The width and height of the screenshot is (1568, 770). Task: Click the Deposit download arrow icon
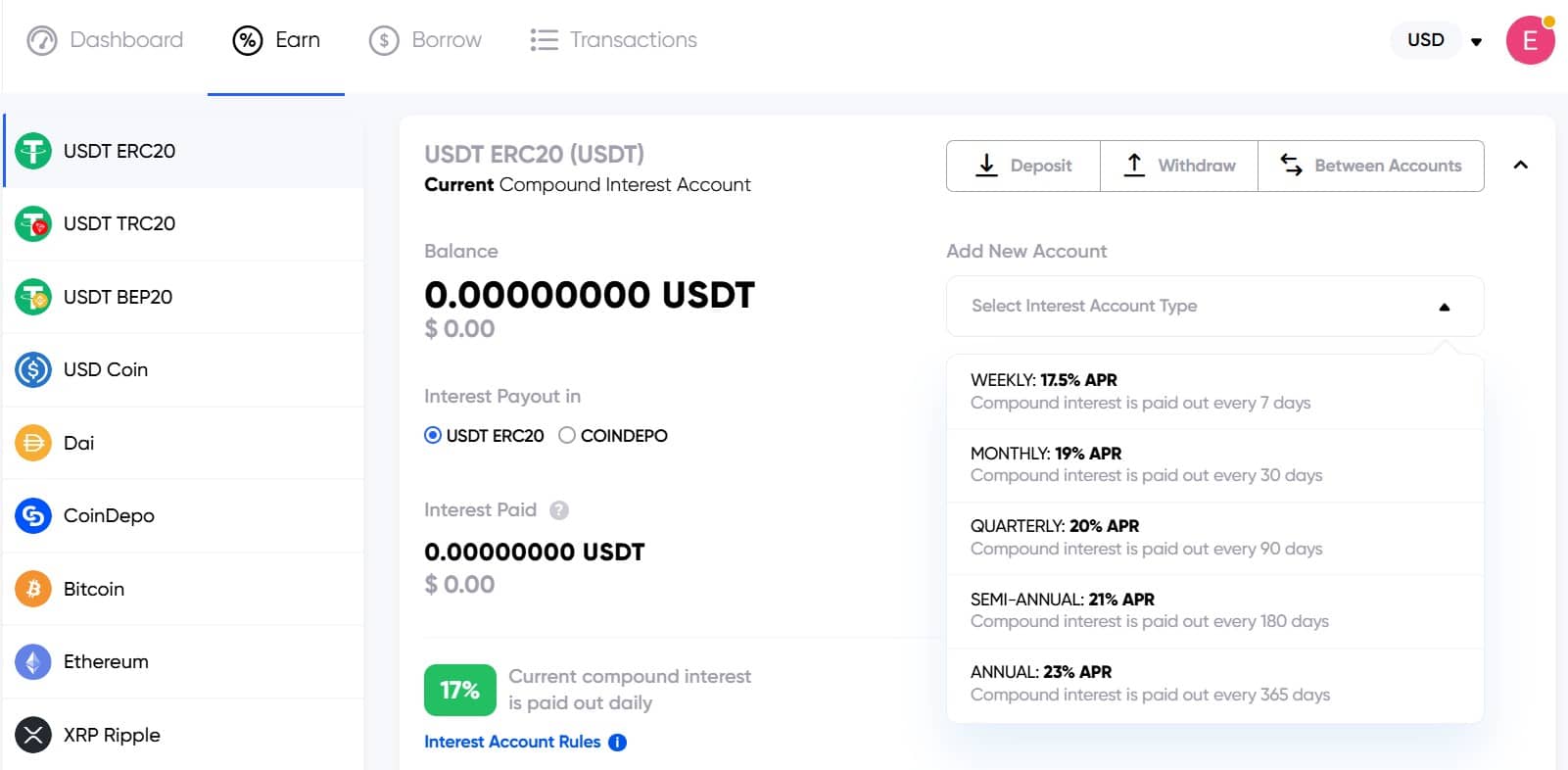pyautogui.click(x=987, y=166)
